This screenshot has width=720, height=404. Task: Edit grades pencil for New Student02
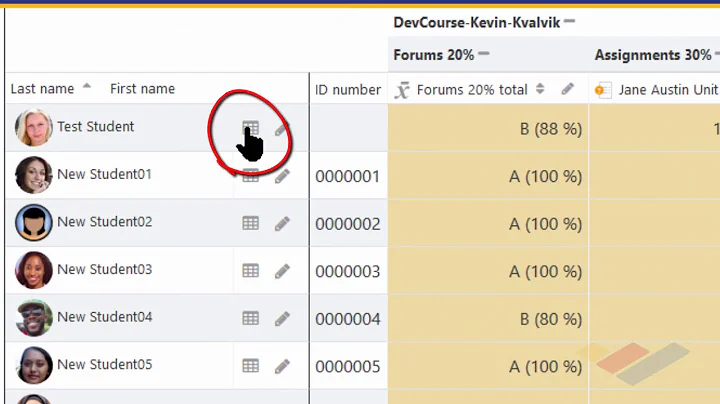point(282,224)
